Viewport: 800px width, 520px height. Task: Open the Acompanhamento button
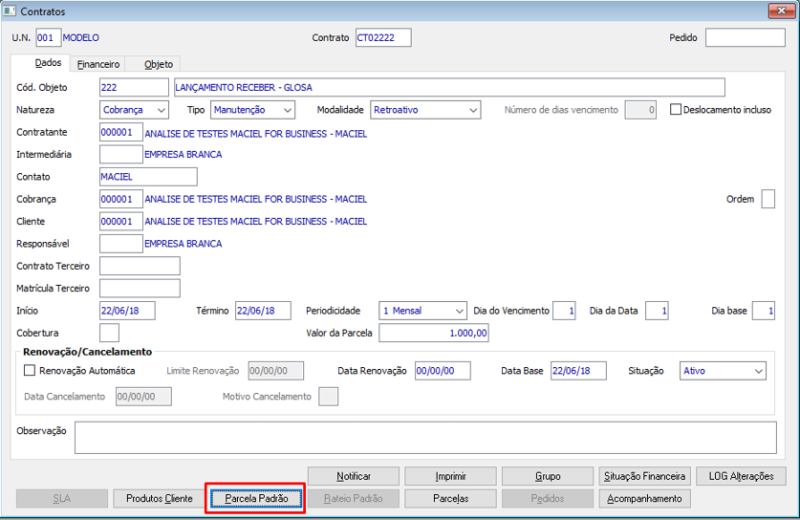pyautogui.click(x=645, y=499)
